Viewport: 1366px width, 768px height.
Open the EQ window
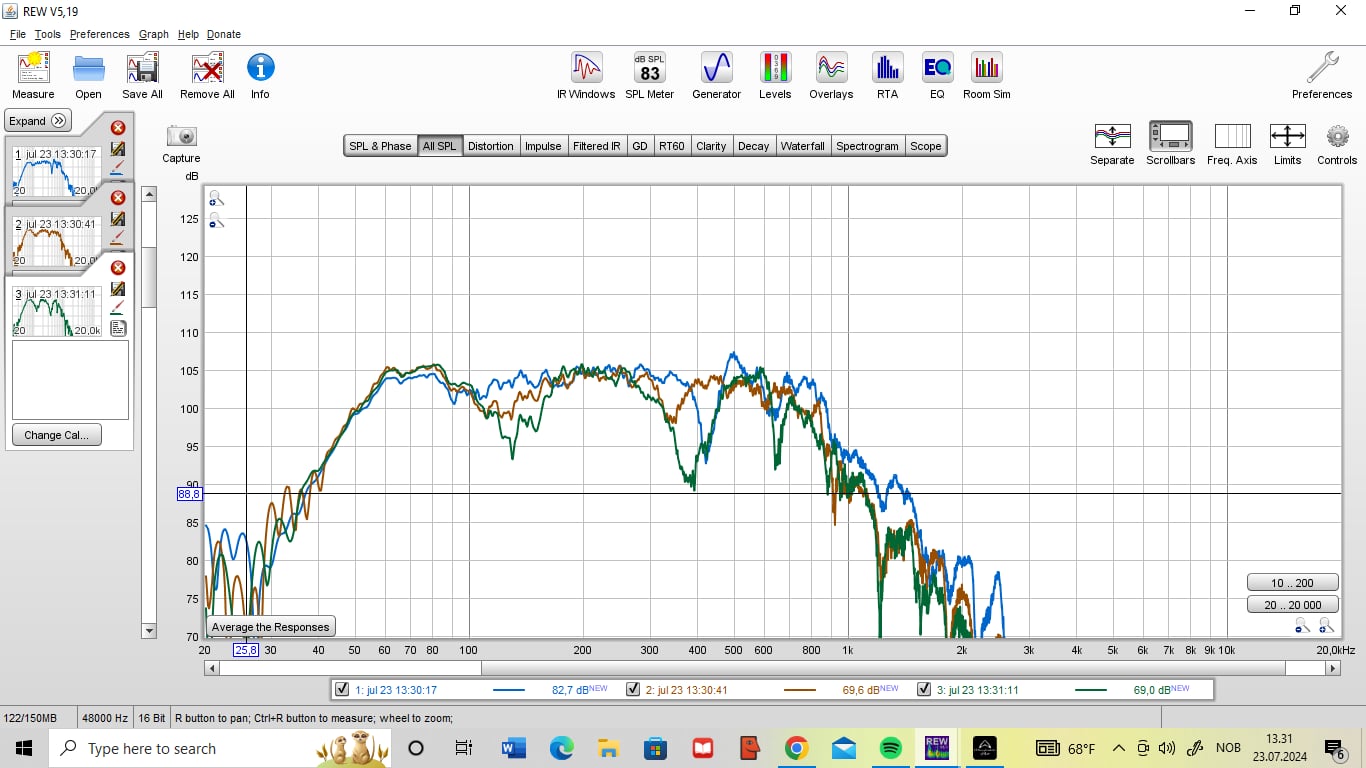(x=936, y=69)
